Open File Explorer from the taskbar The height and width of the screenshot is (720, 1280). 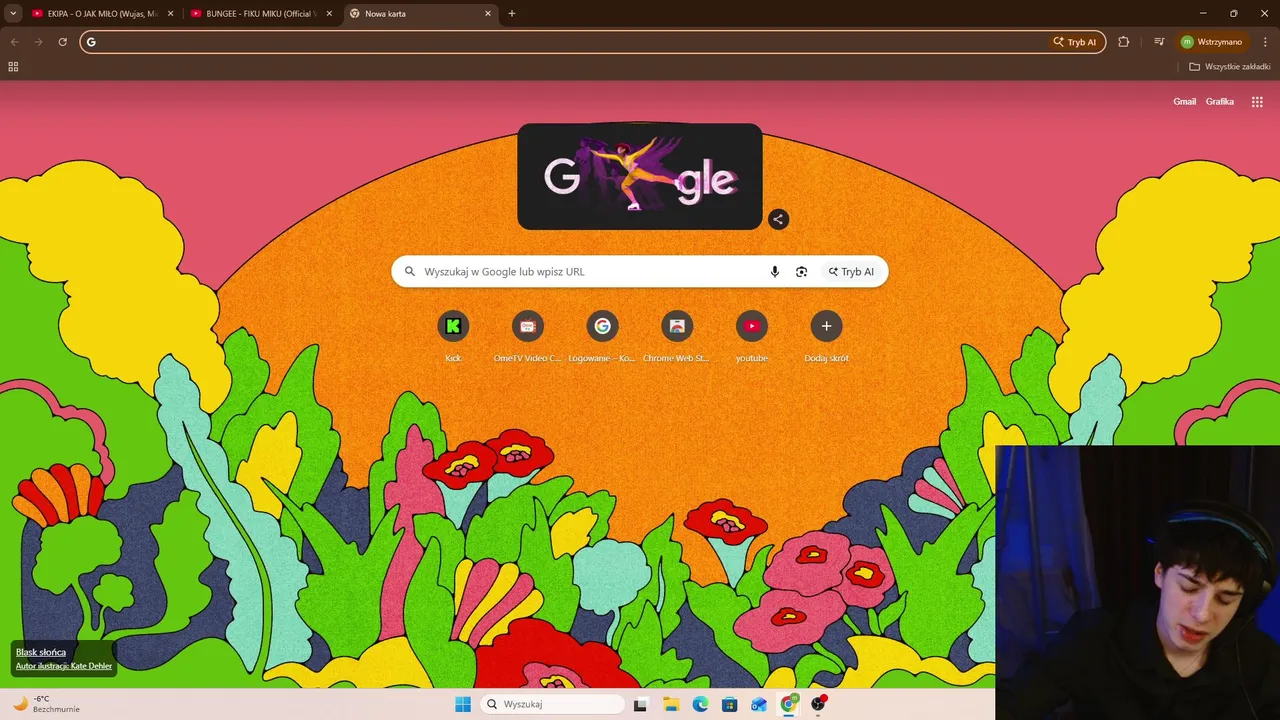[671, 704]
